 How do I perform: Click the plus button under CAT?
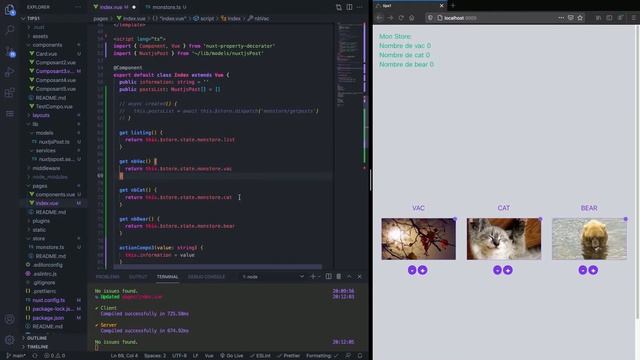[508, 270]
